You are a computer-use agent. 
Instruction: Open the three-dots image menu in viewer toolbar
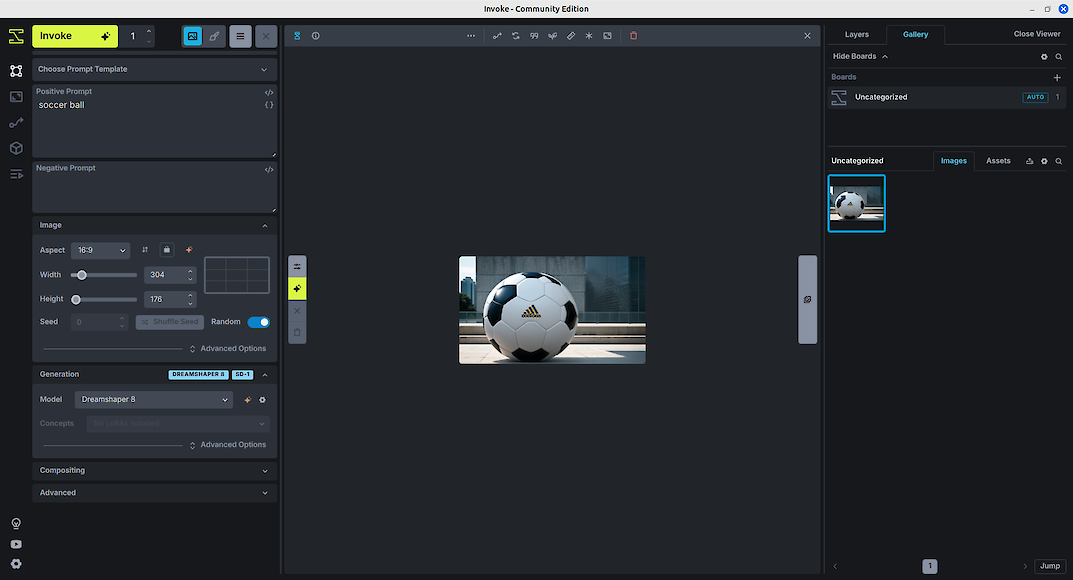click(471, 36)
